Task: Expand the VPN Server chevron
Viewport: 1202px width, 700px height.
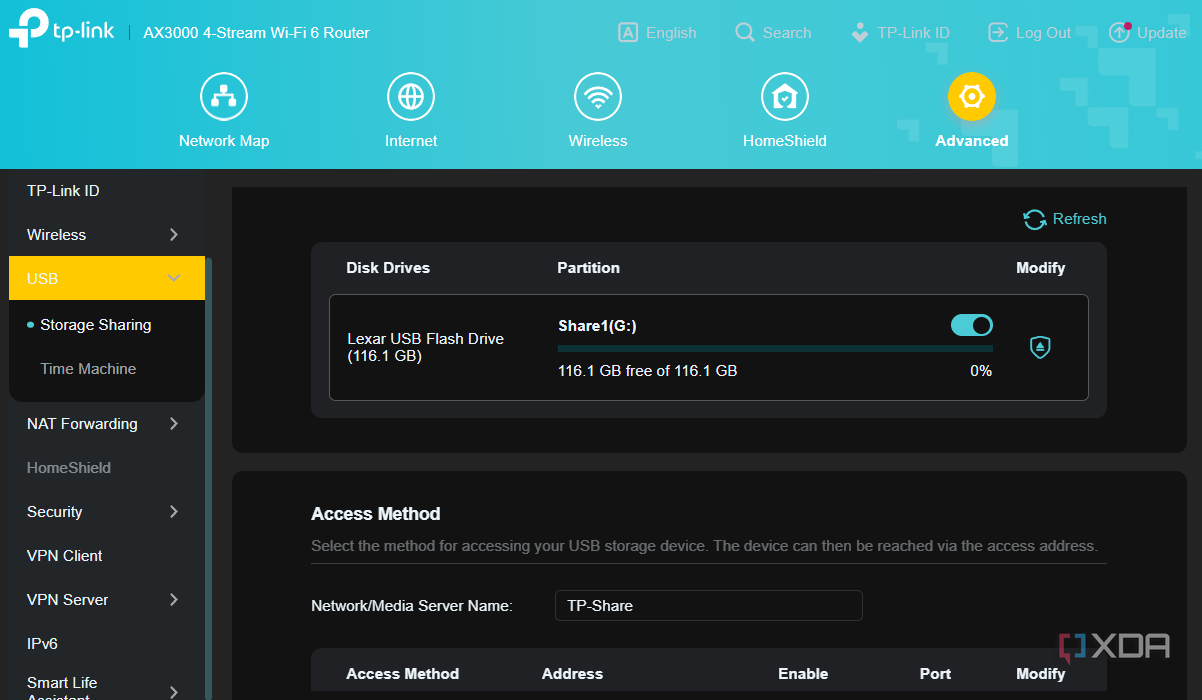Action: (174, 600)
